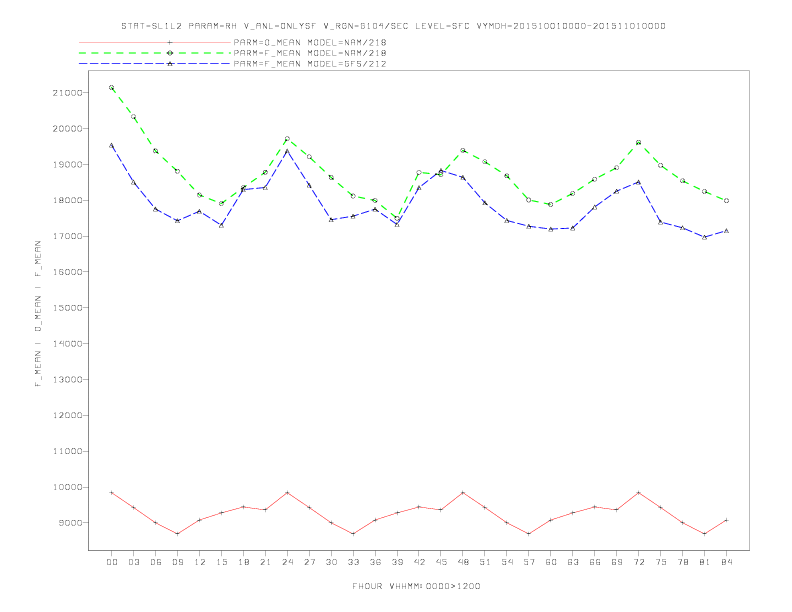Click the red solid legend line with plus marker
The image size is (792, 612).
pos(155,42)
